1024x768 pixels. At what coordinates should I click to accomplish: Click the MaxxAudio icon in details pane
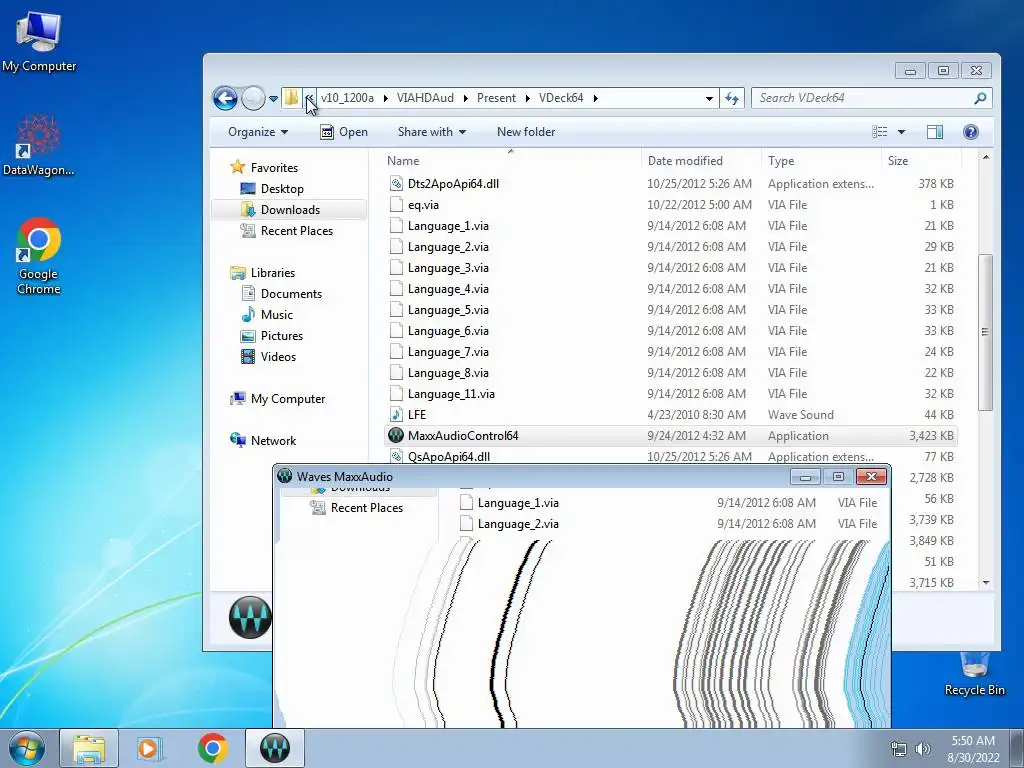click(x=250, y=617)
